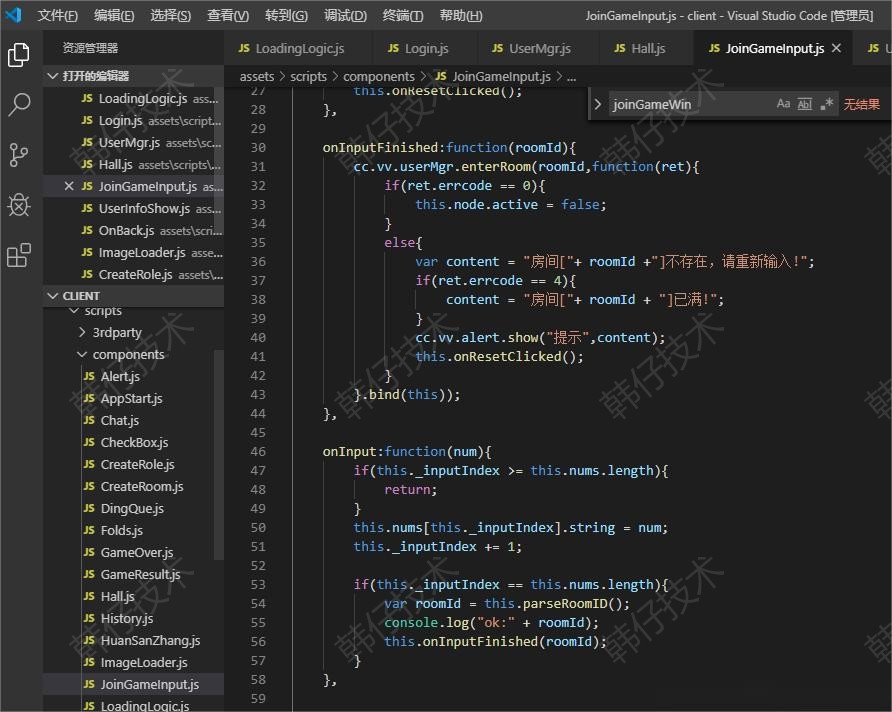This screenshot has width=892, height=712.
Task: Toggle match case in find widget
Action: pos(783,104)
